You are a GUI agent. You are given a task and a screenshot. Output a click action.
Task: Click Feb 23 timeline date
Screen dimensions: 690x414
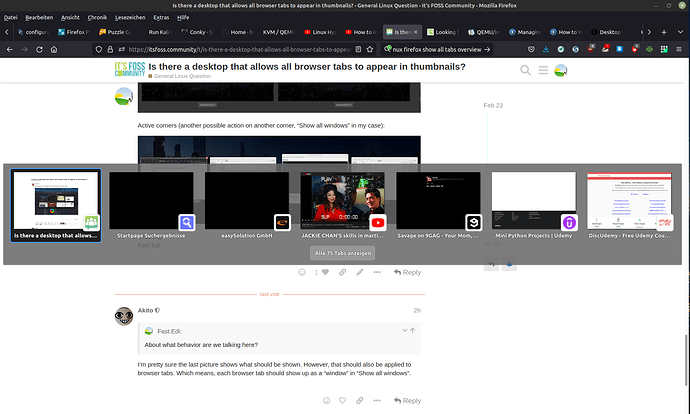(x=493, y=105)
